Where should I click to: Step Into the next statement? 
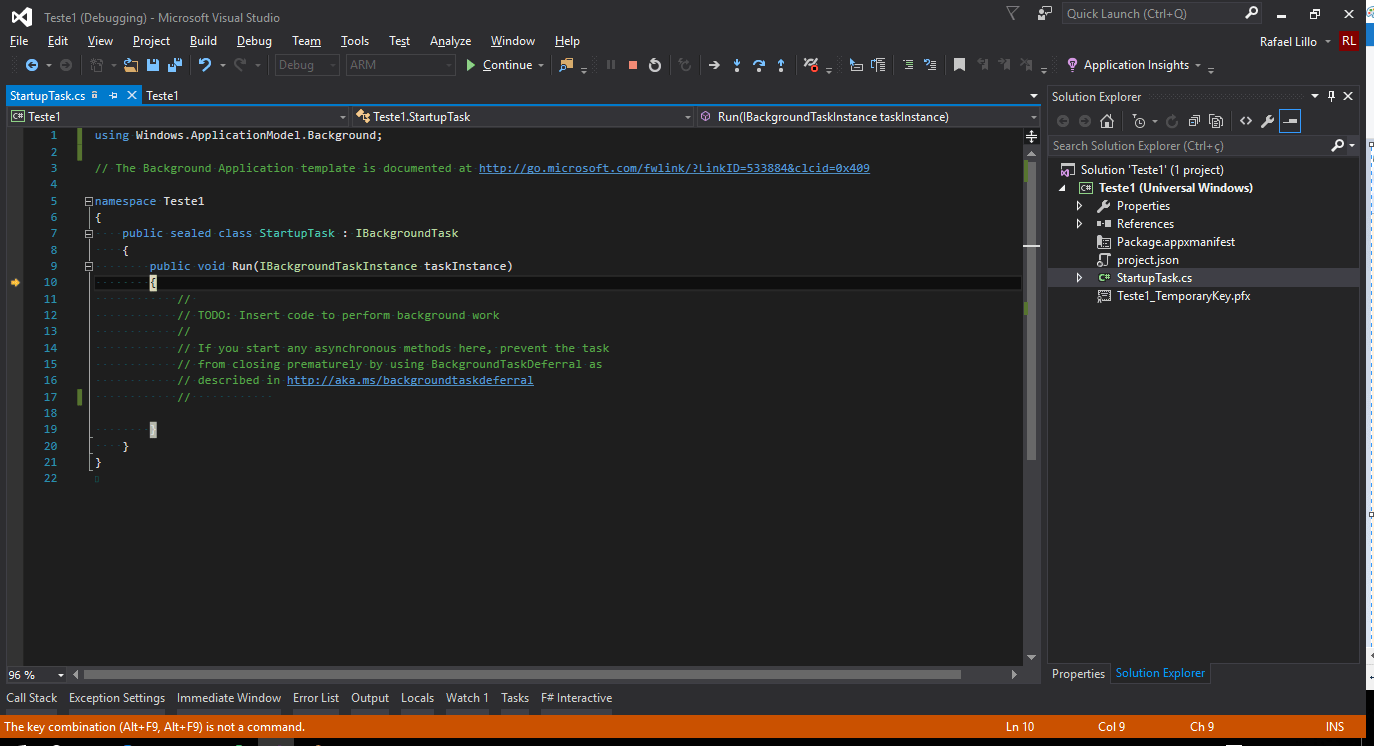click(737, 65)
